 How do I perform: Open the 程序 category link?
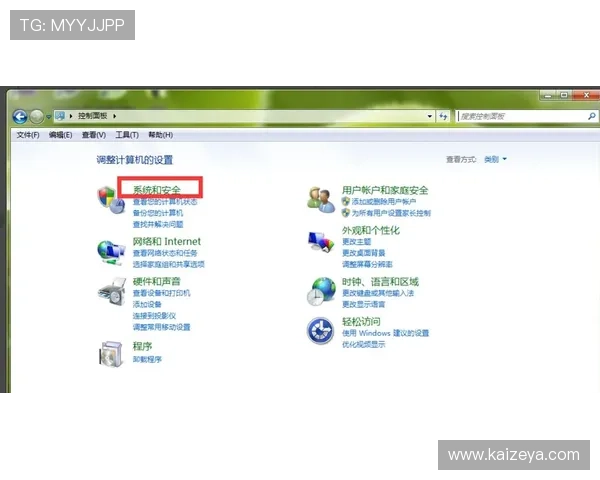pyautogui.click(x=142, y=346)
